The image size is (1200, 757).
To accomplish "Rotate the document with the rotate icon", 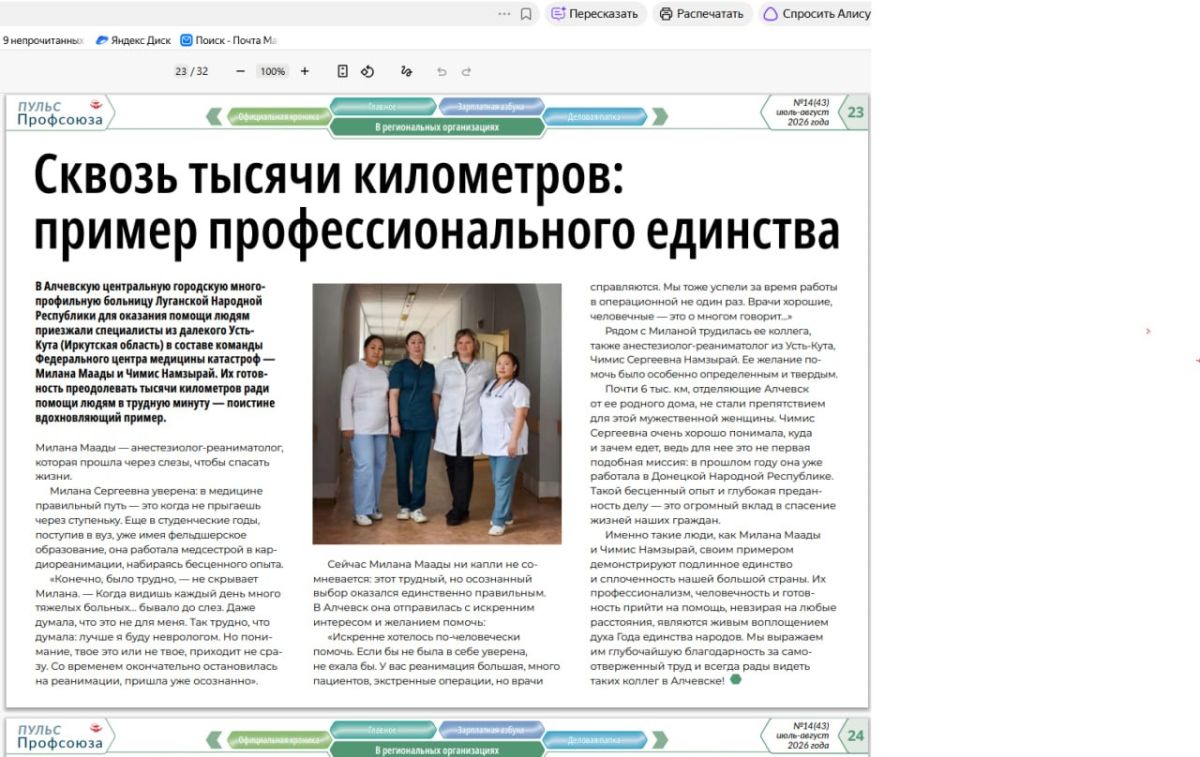I will coord(367,71).
